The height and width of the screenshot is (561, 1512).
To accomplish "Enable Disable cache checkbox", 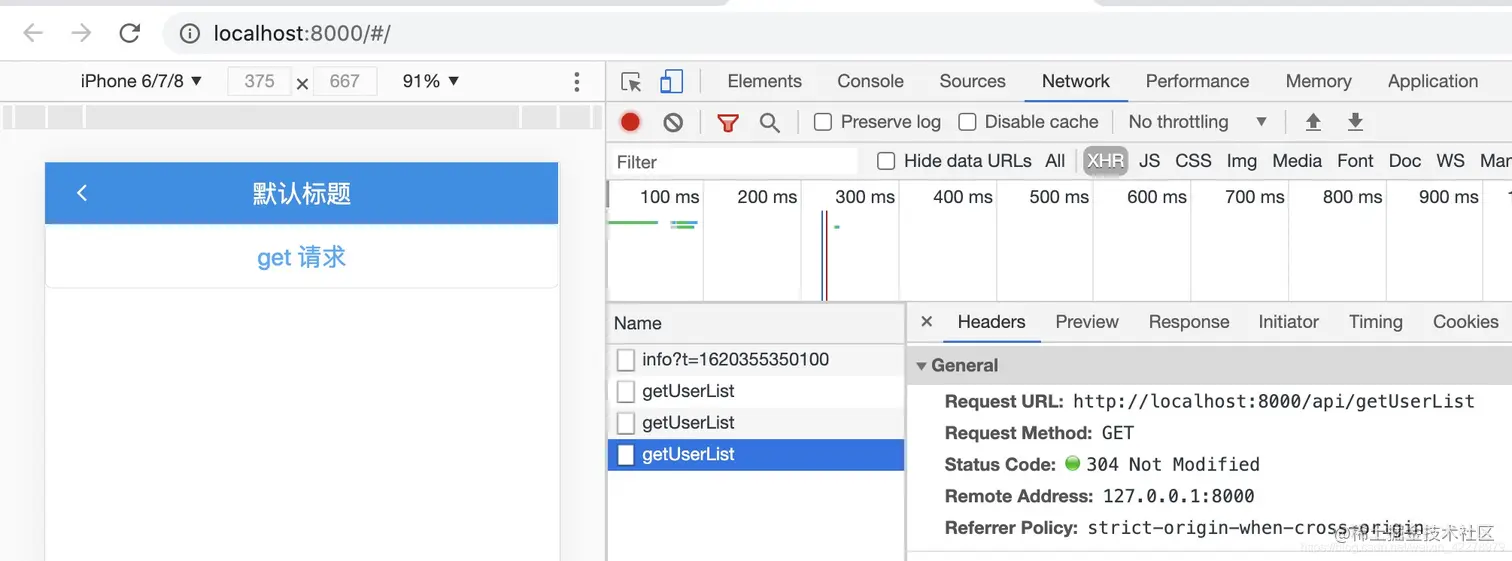I will (x=967, y=122).
